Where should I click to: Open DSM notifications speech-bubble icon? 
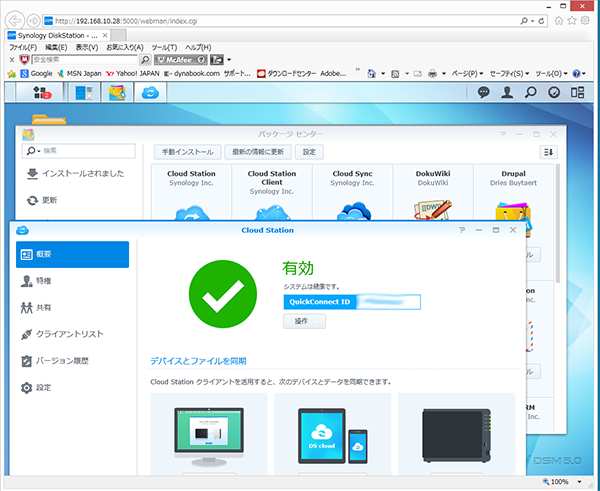click(484, 92)
